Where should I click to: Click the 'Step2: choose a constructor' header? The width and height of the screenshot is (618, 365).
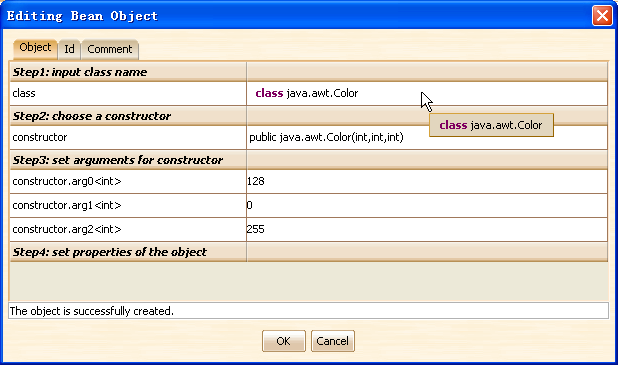click(128, 116)
